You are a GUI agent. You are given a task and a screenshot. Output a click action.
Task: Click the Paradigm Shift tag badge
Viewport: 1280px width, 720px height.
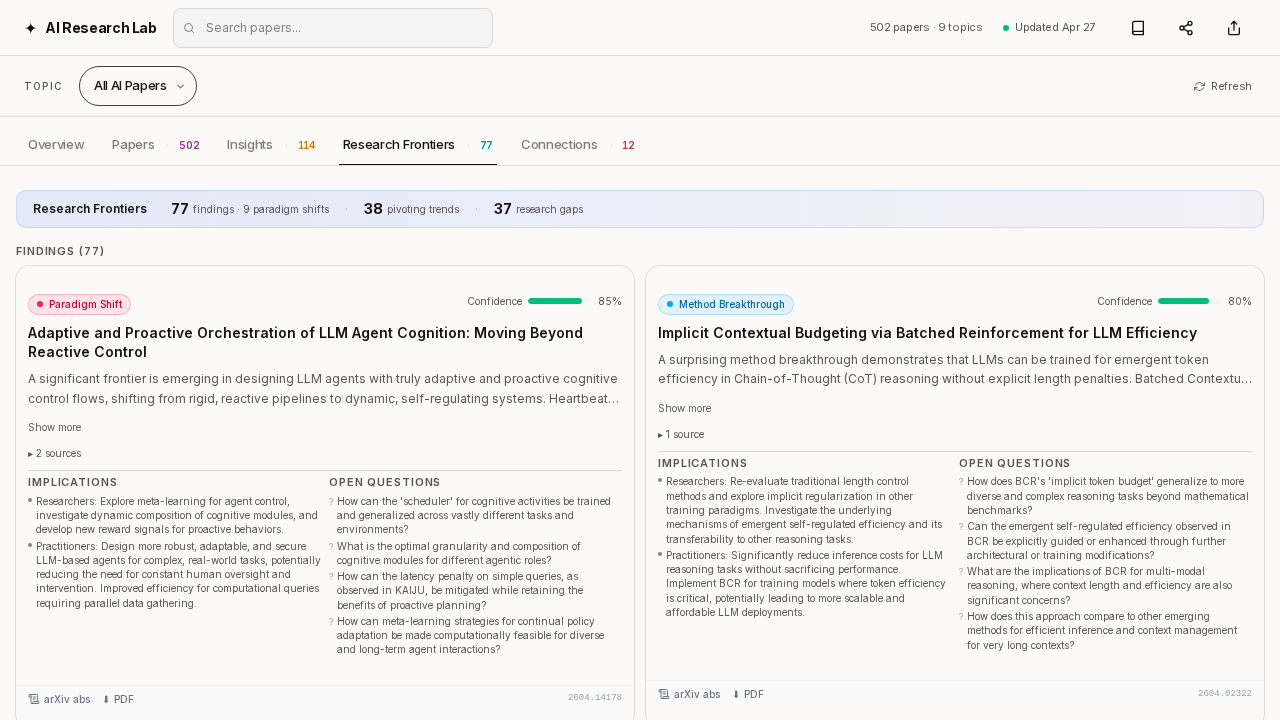click(x=79, y=304)
